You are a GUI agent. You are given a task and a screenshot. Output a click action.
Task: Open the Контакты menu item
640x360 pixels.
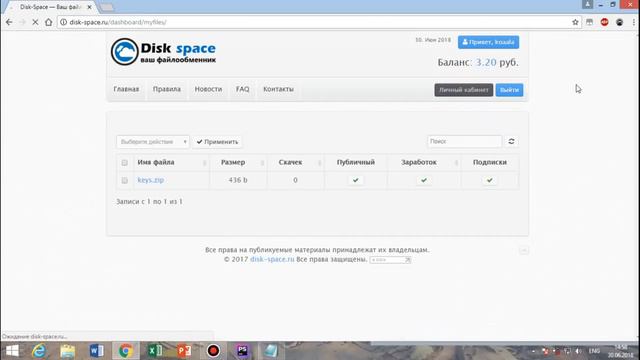(278, 89)
